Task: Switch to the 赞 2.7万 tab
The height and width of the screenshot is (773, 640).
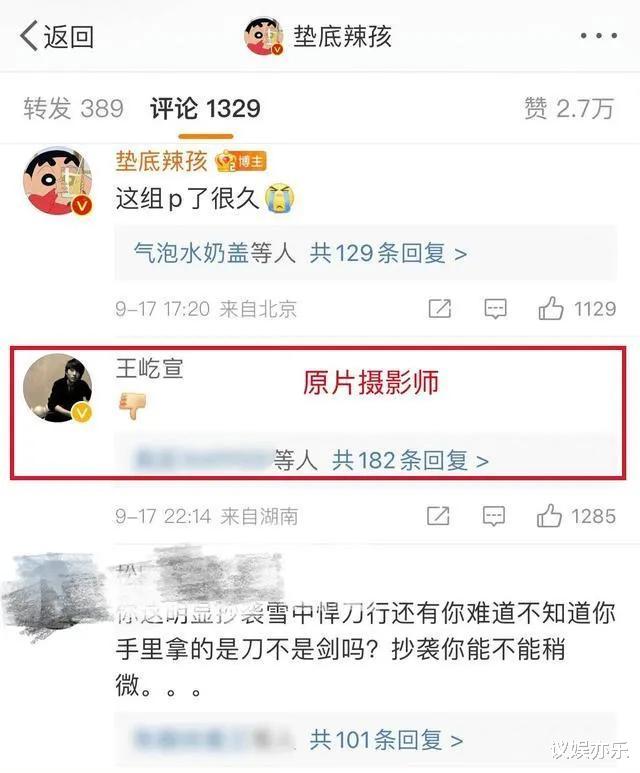Action: point(569,108)
